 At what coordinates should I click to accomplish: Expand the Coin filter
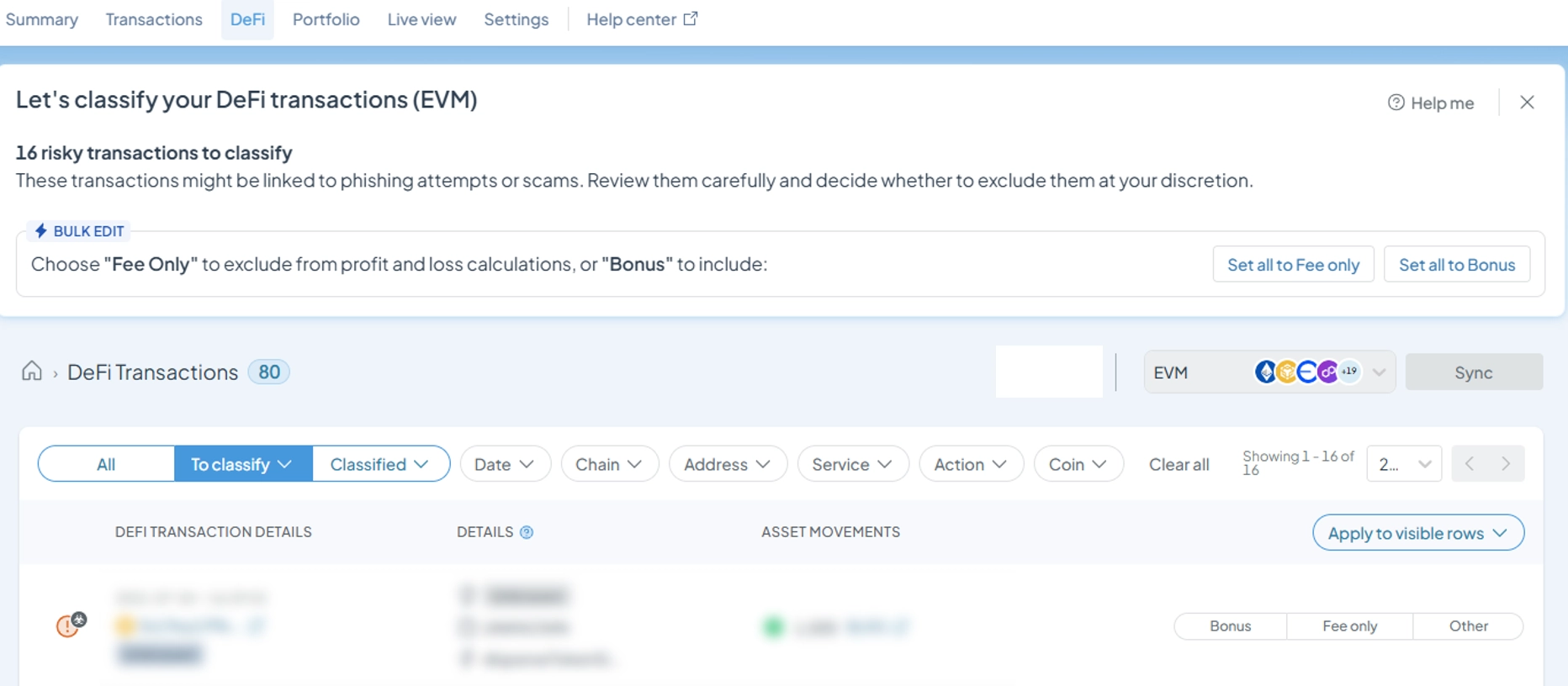click(1078, 464)
